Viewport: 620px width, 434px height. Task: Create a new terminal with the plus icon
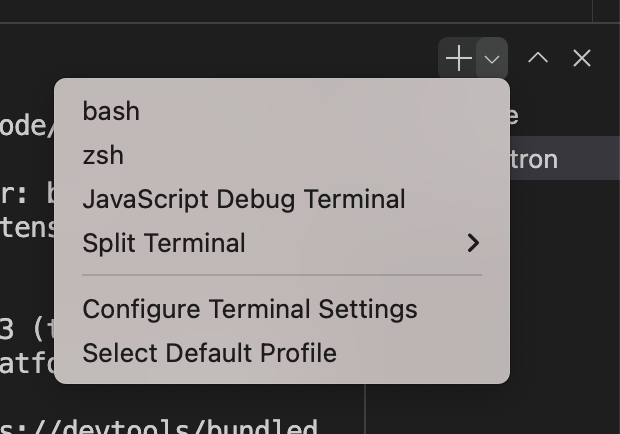458,58
